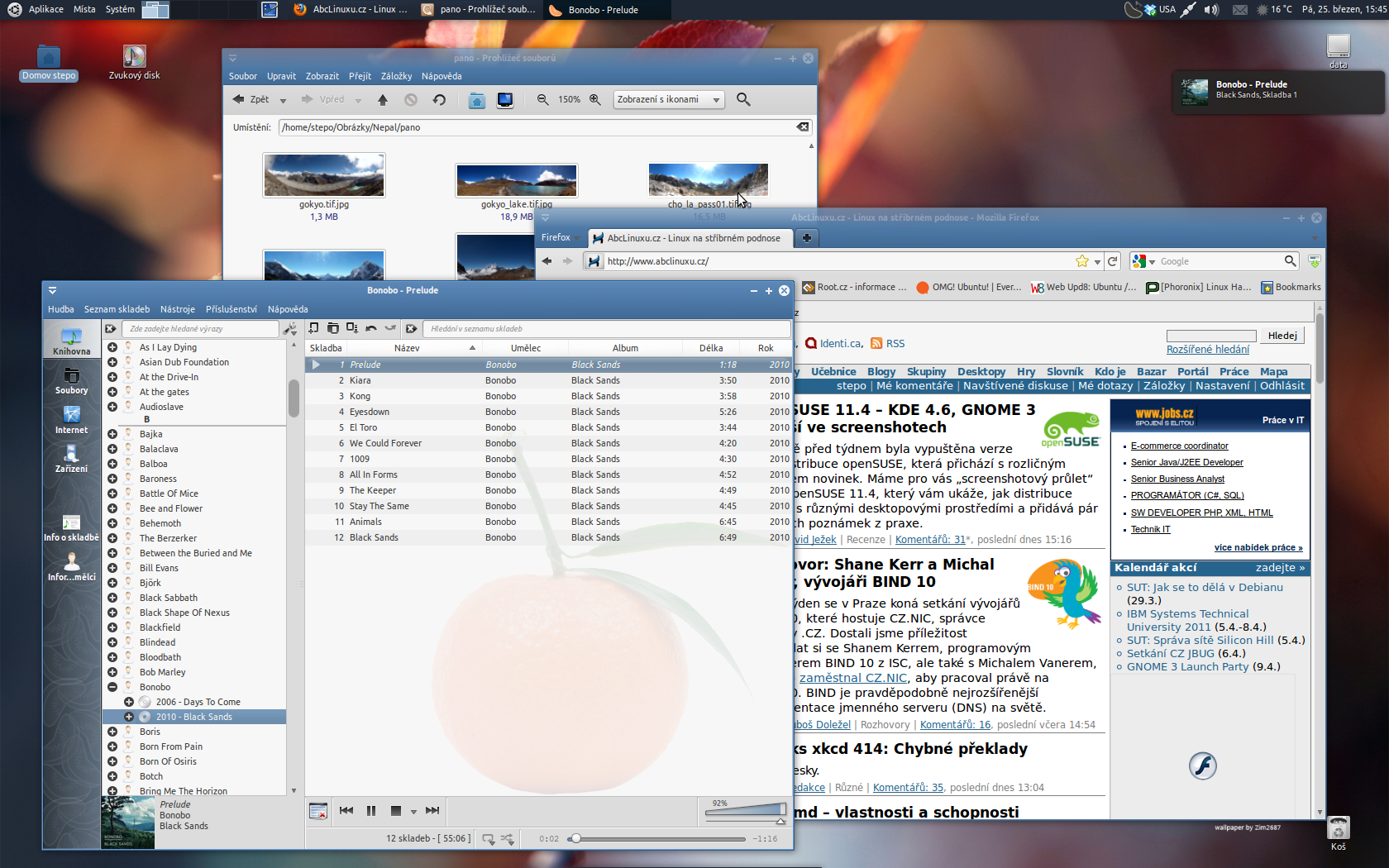Open the Senior Java/J2EE Developer job link

coord(1186,462)
